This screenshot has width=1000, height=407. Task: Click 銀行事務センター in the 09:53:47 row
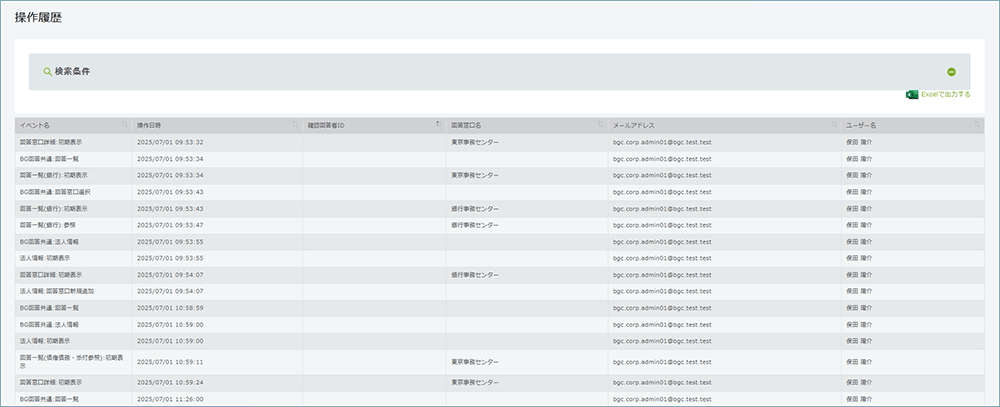tap(475, 224)
